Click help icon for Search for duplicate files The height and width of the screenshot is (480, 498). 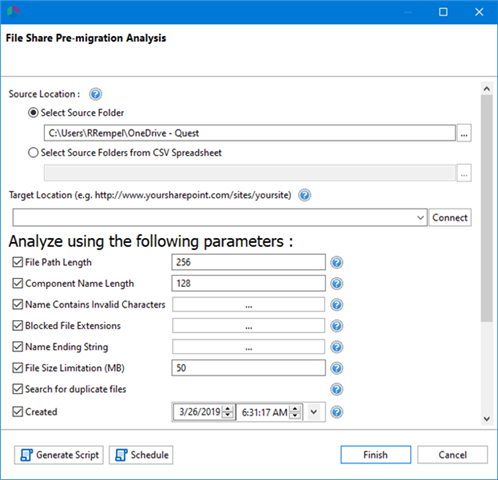337,389
